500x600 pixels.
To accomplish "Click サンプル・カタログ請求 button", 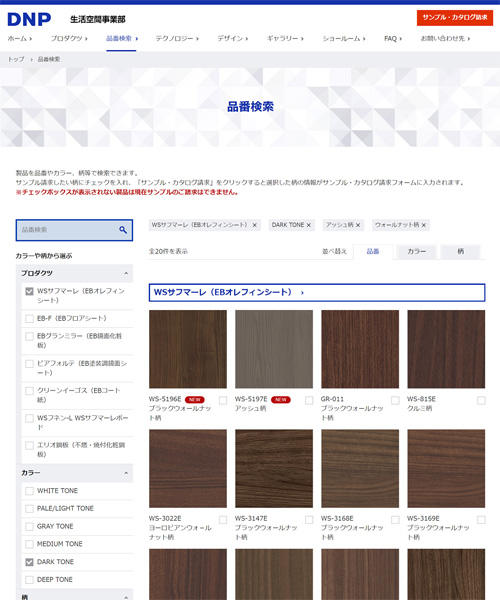I will (x=455, y=18).
